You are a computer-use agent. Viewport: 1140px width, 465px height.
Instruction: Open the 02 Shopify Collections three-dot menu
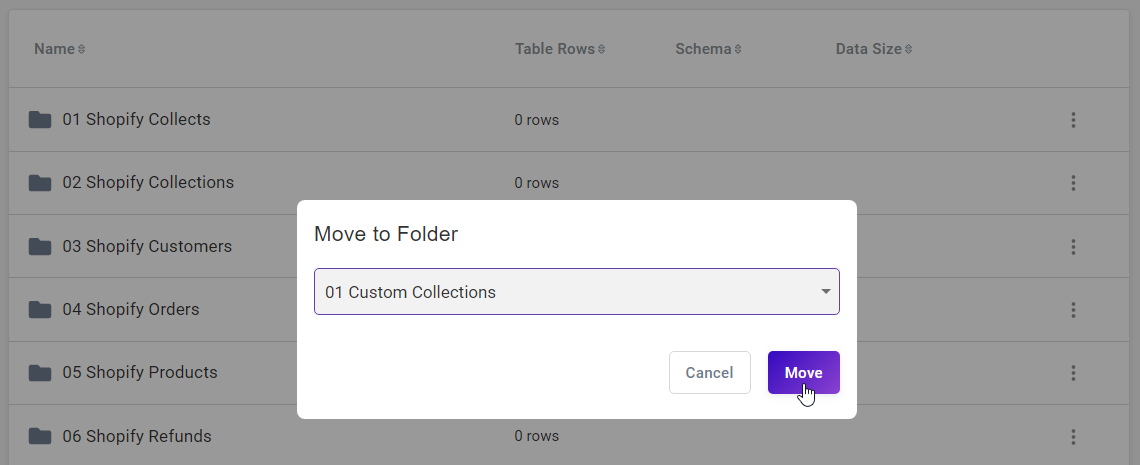click(1073, 183)
